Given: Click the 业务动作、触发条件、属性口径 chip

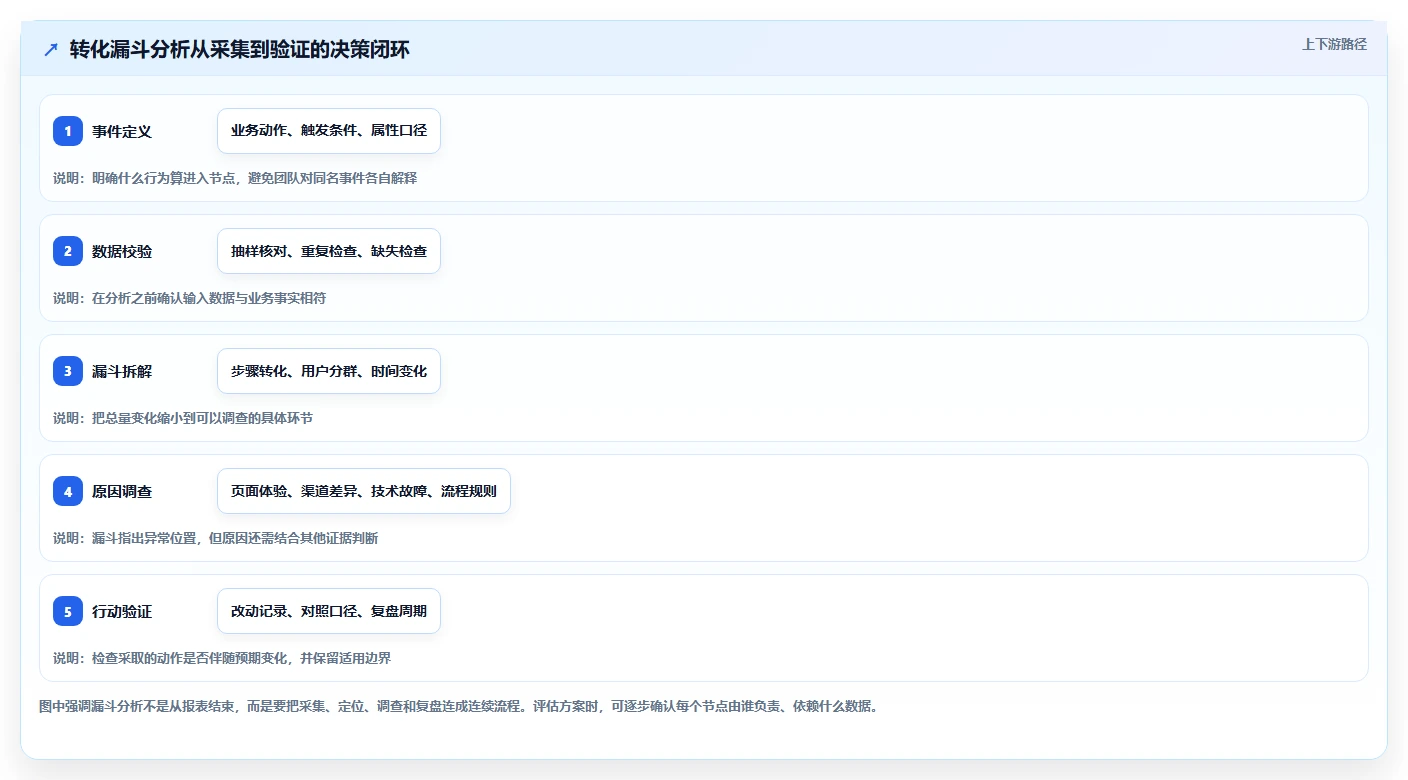Looking at the screenshot, I should click(329, 131).
